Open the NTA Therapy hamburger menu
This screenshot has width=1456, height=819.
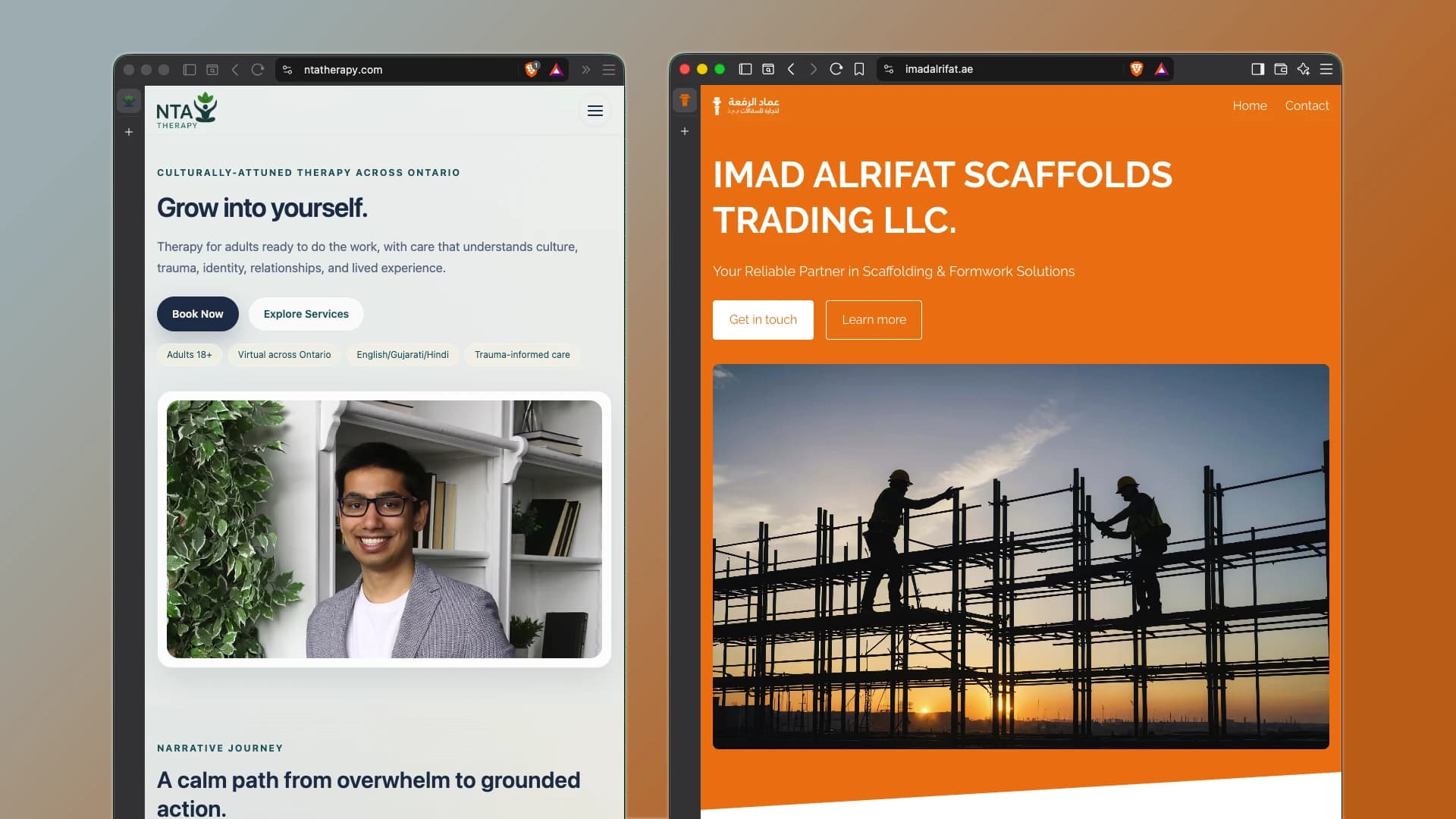[595, 111]
